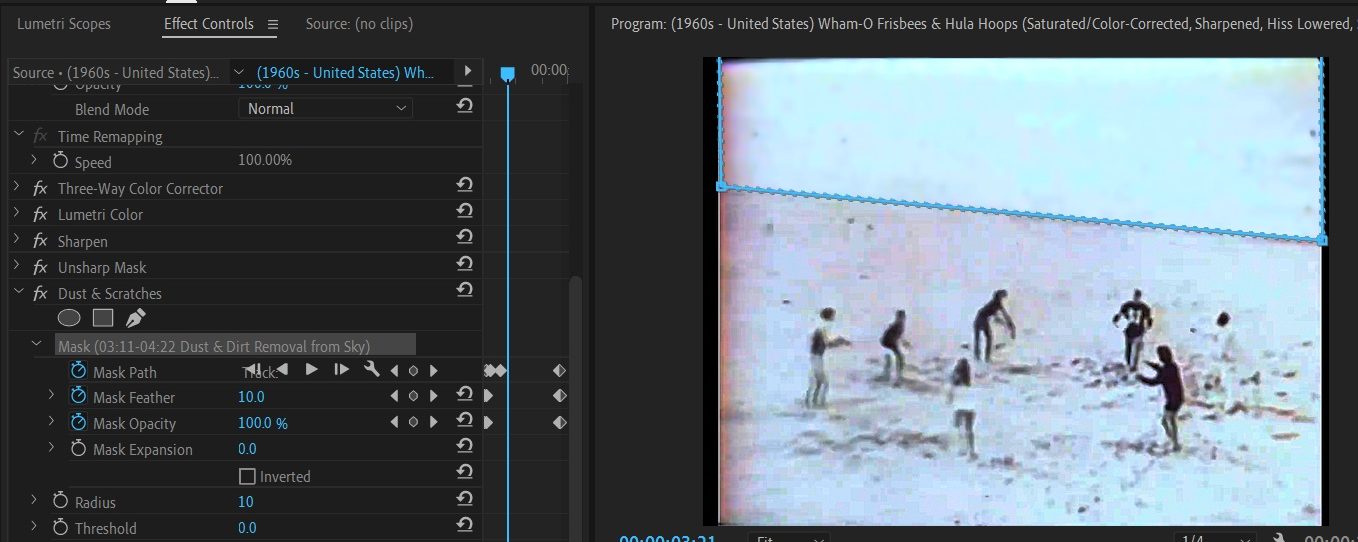This screenshot has height=542, width=1358.
Task: Click the Radius value 10
Action: pyautogui.click(x=245, y=501)
